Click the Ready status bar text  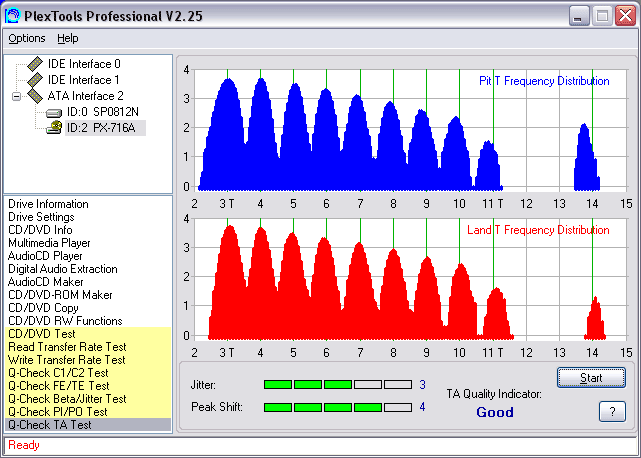click(x=24, y=445)
